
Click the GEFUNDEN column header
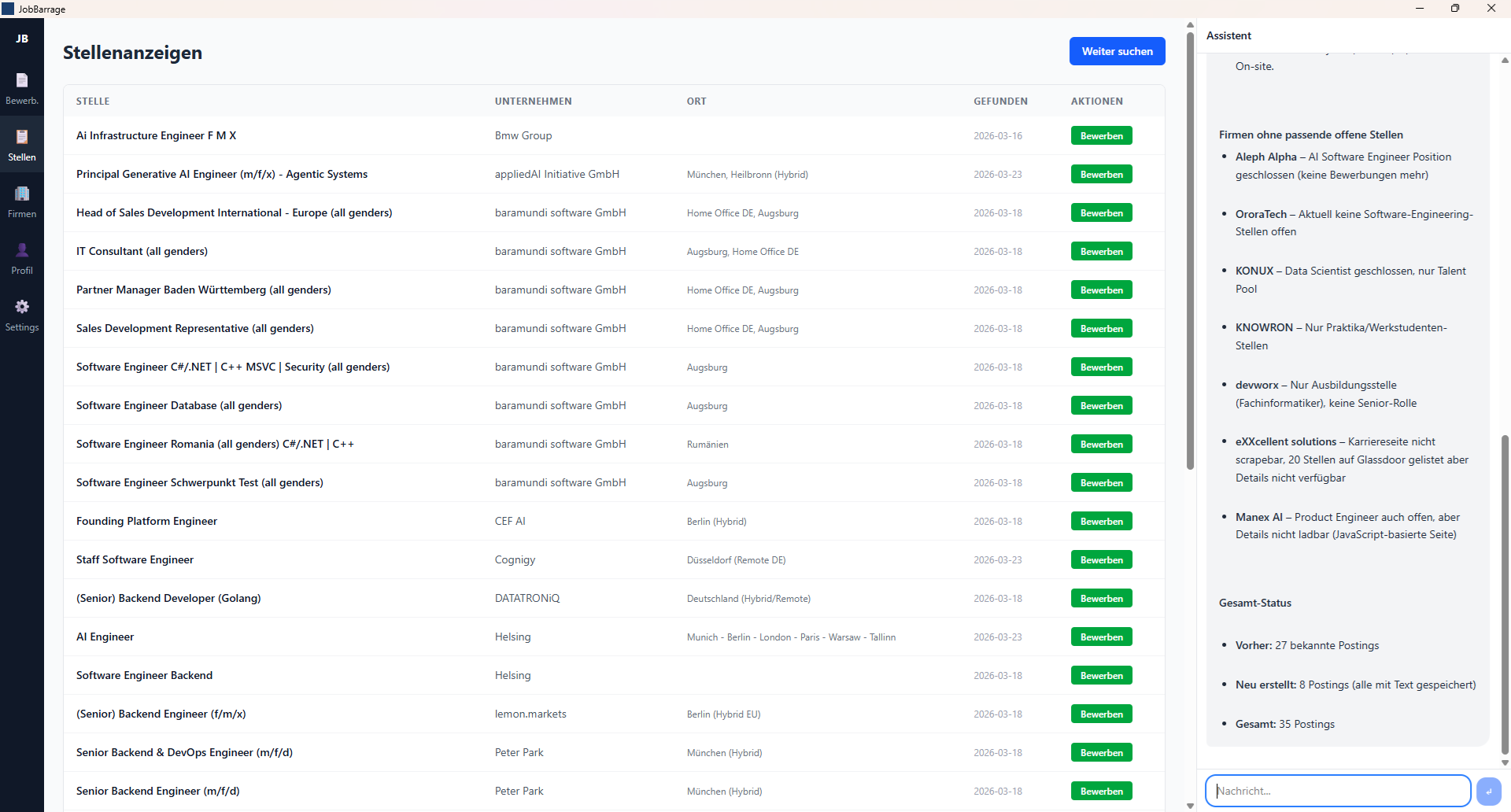[1000, 101]
